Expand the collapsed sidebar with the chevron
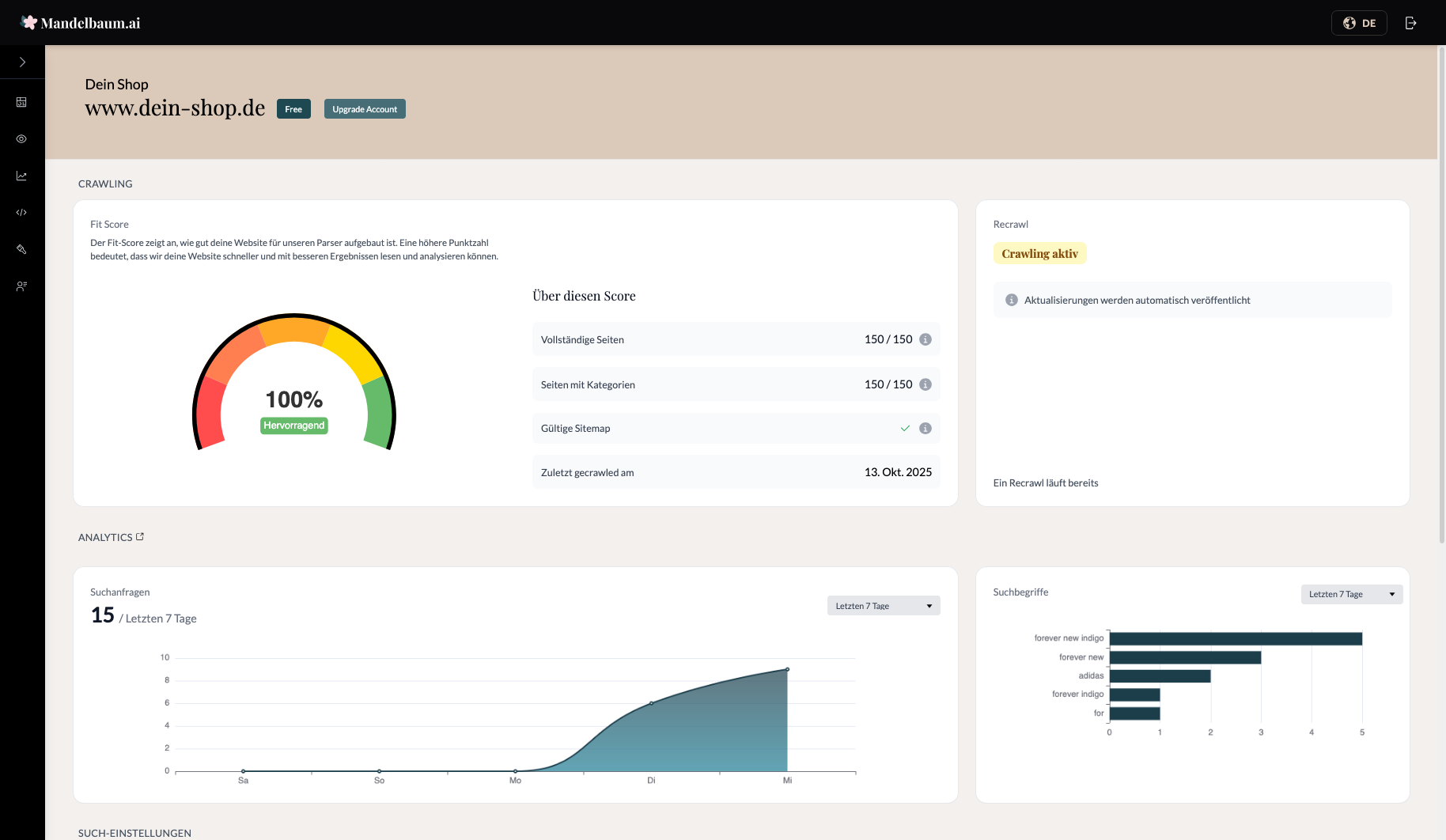Image resolution: width=1446 pixels, height=840 pixels. (21, 61)
